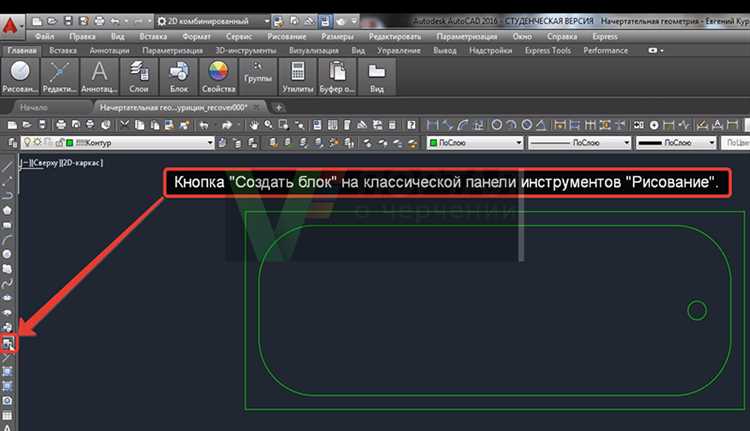Open the Слои (Layers) ribbon panel
The height and width of the screenshot is (431, 750).
point(138,76)
